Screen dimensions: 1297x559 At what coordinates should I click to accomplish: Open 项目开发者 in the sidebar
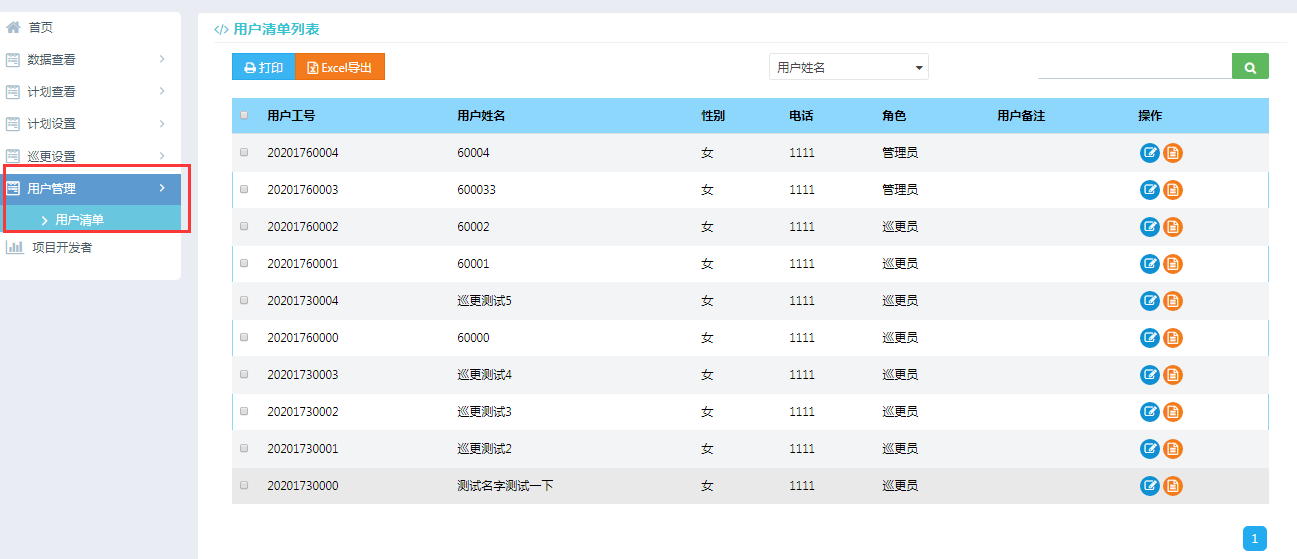61,248
